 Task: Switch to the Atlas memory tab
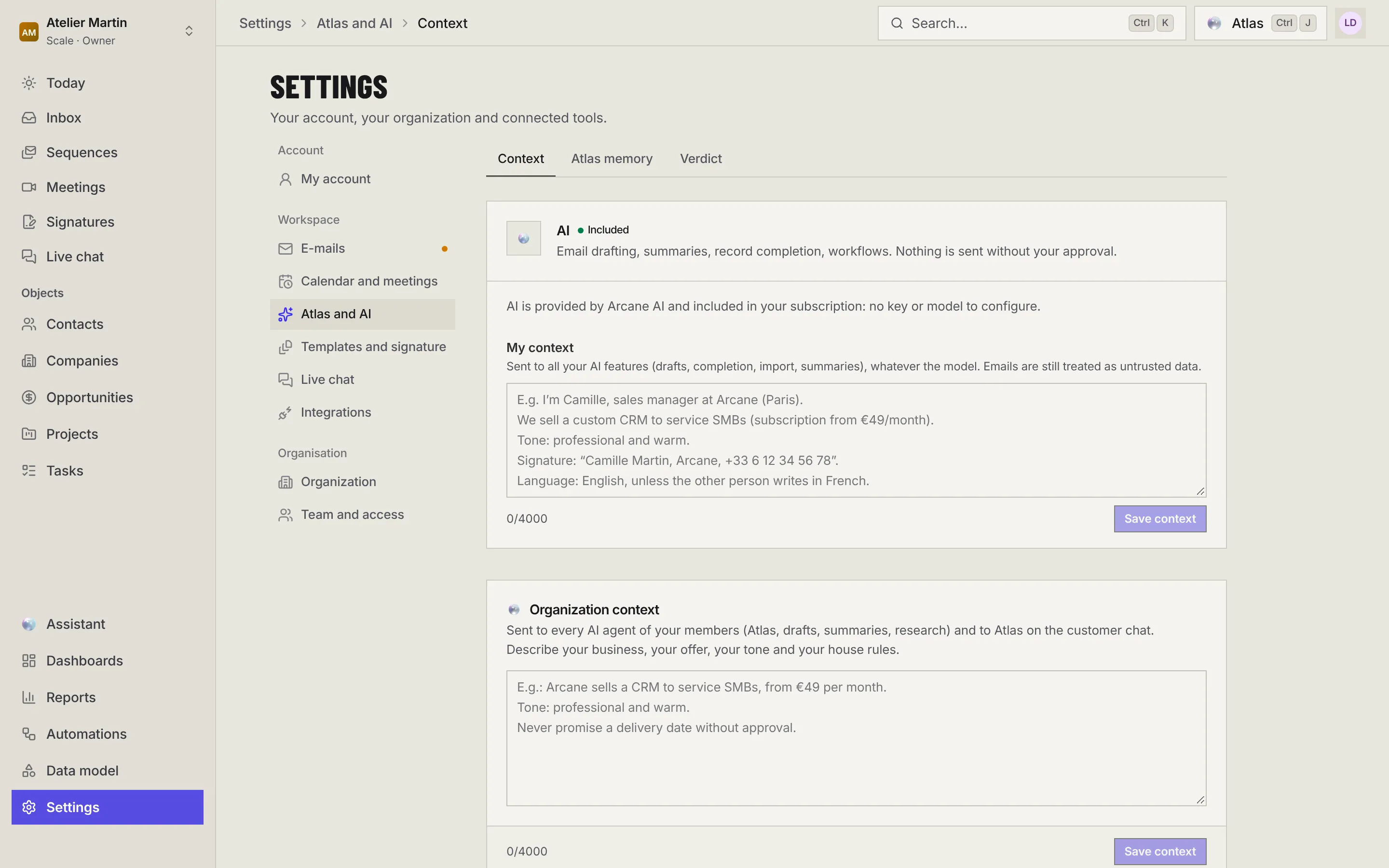[x=611, y=159]
